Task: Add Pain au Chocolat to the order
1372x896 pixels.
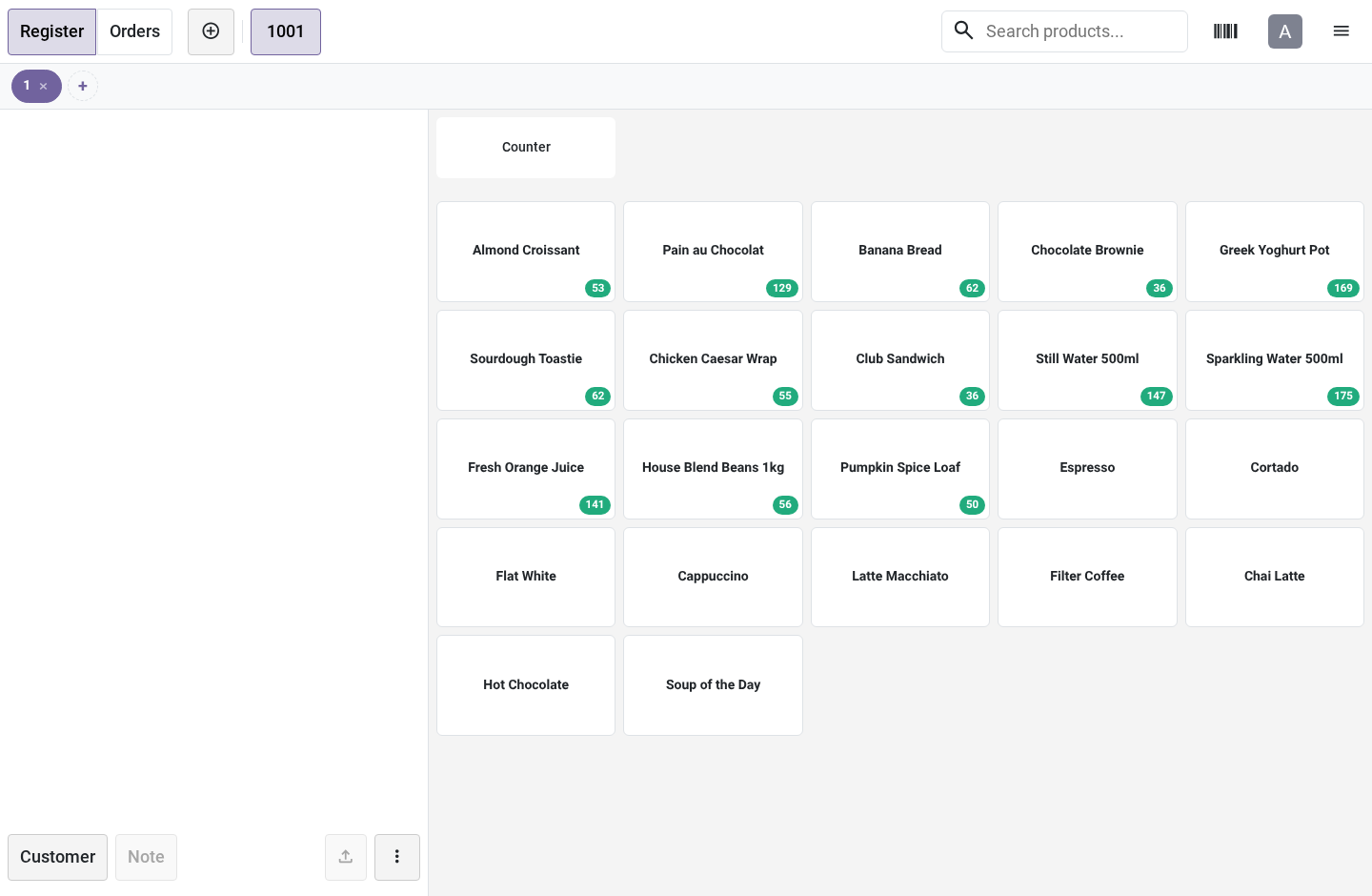Action: (713, 252)
